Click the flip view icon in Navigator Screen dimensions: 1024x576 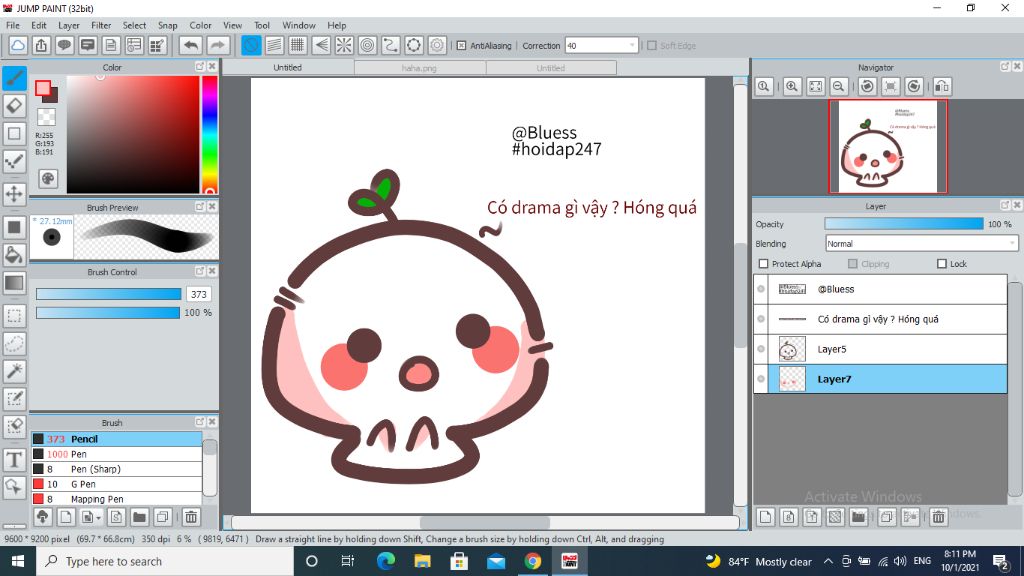click(942, 86)
